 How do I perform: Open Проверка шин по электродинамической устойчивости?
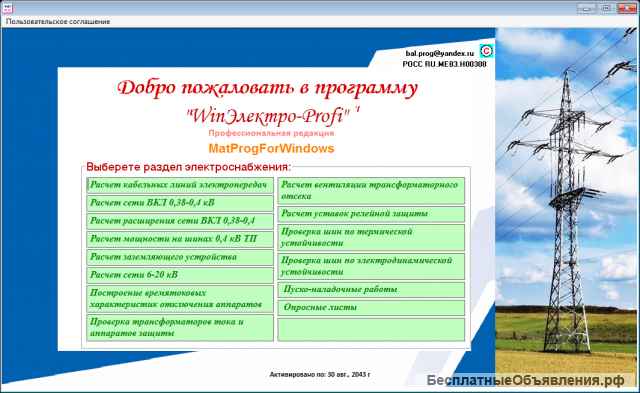tap(371, 266)
